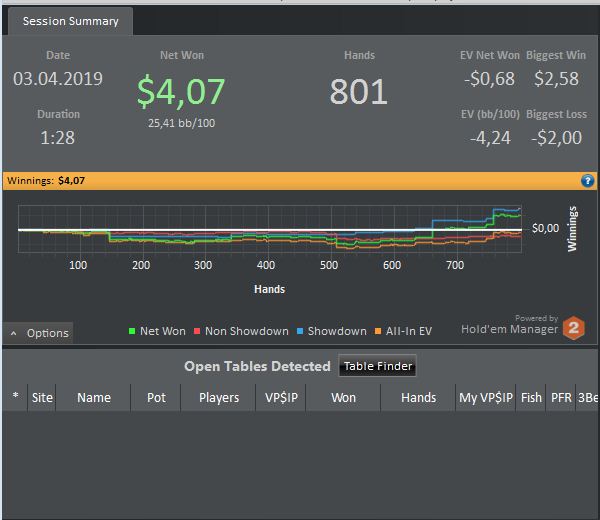Click the date 03.04.2019

[58, 79]
